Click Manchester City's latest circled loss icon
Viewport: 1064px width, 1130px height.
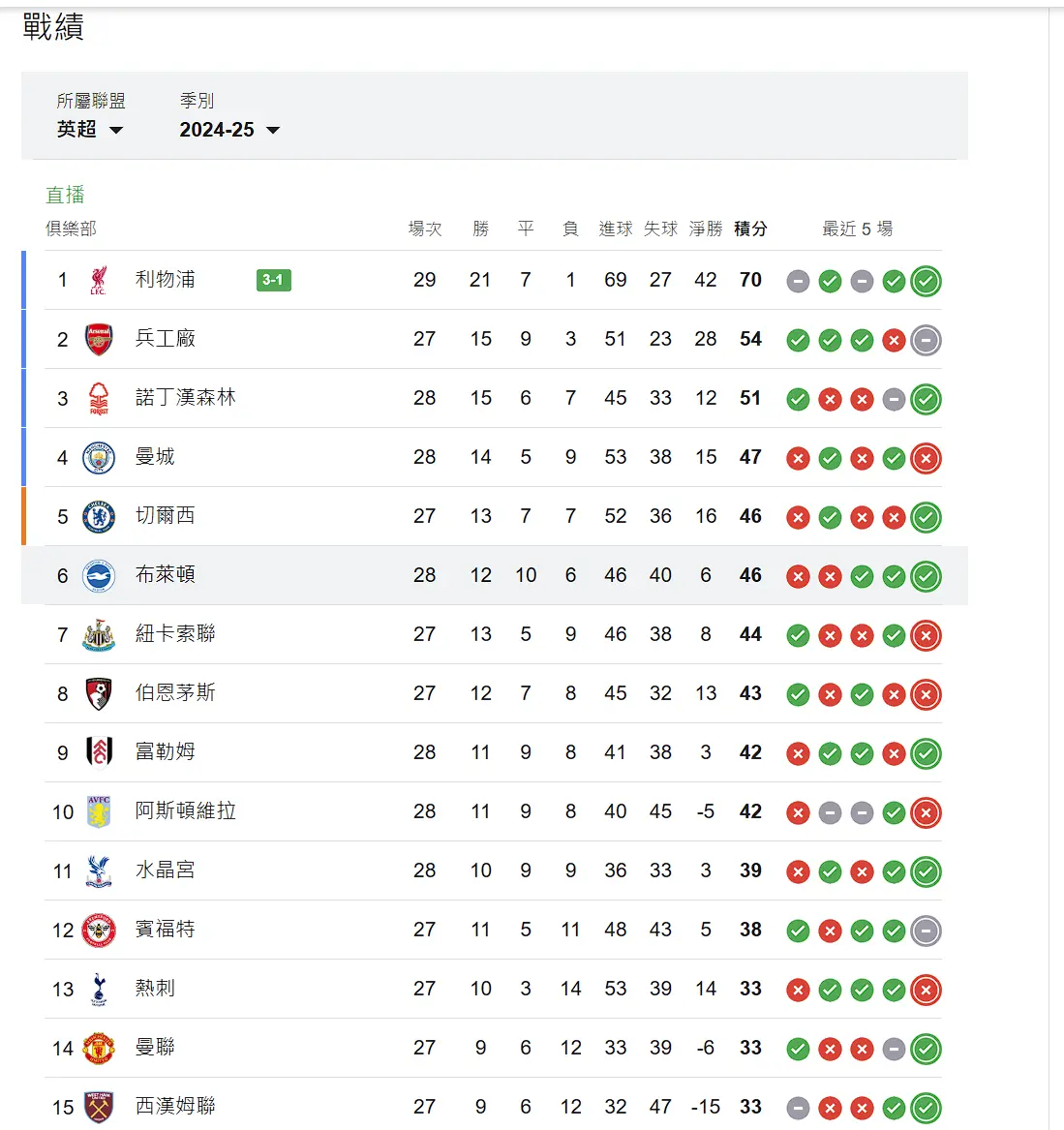click(926, 458)
